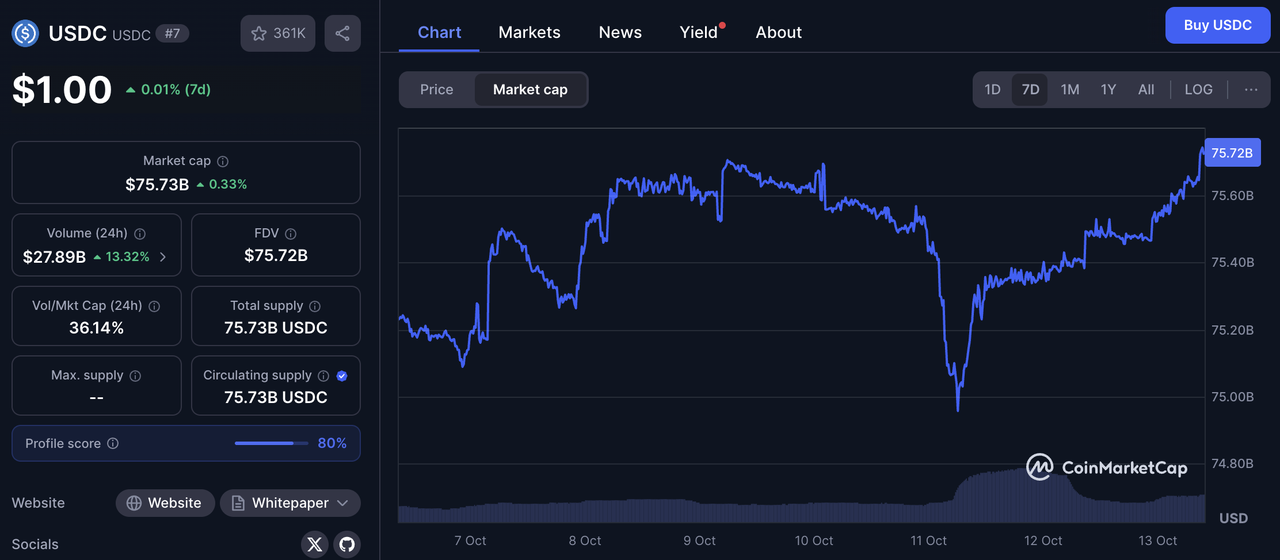
Task: Click the Buy USDC button
Action: (1217, 25)
